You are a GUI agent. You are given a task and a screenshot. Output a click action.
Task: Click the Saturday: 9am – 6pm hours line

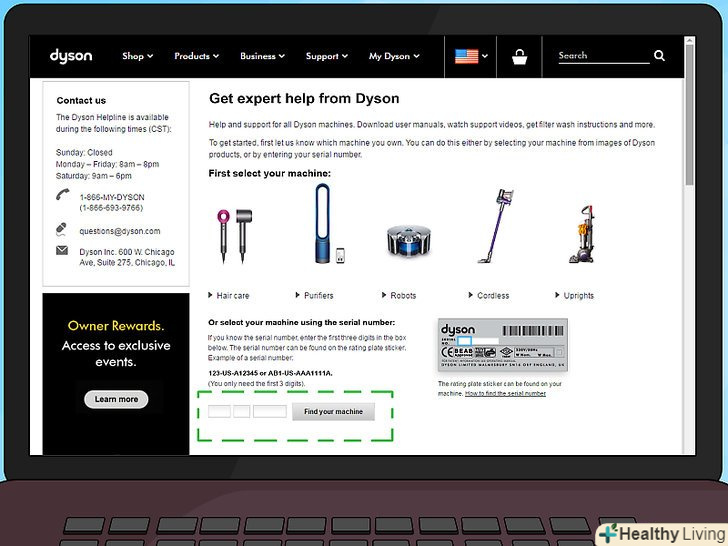(94, 176)
